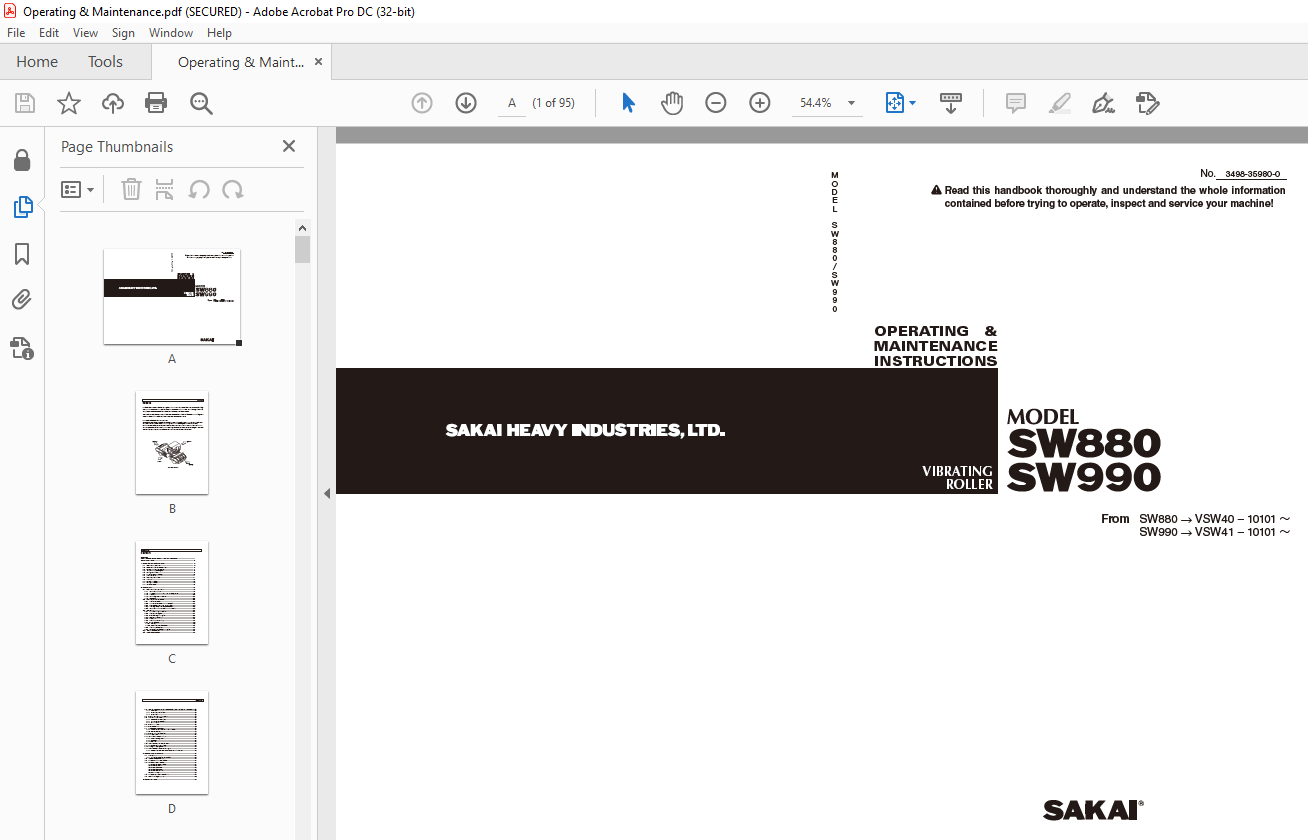Image resolution: width=1308 pixels, height=840 pixels.
Task: Select page C thumbnail
Action: pyautogui.click(x=172, y=593)
